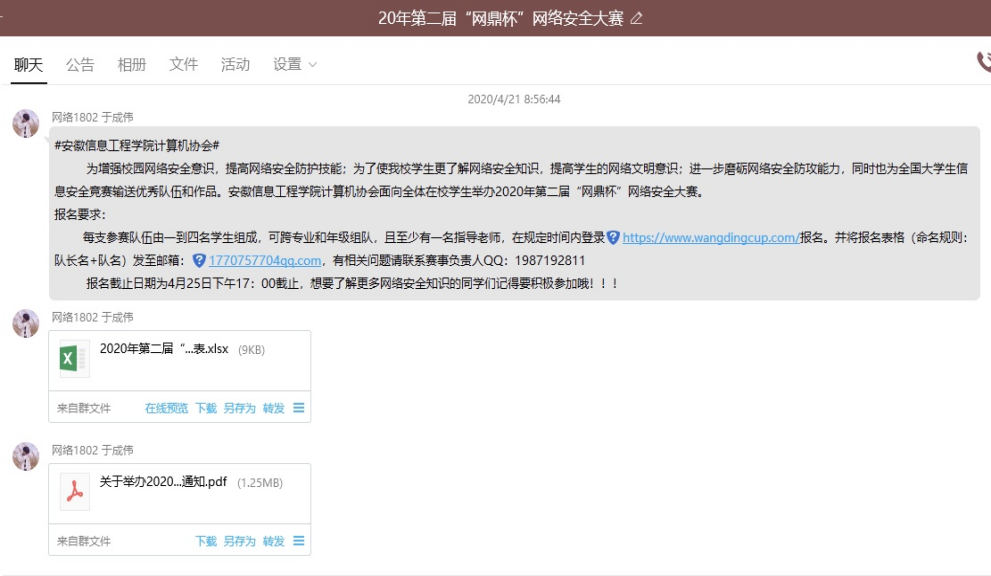Screen dimensions: 991x576
Task: Click 在线预览 for the xlsx file
Action: point(166,408)
